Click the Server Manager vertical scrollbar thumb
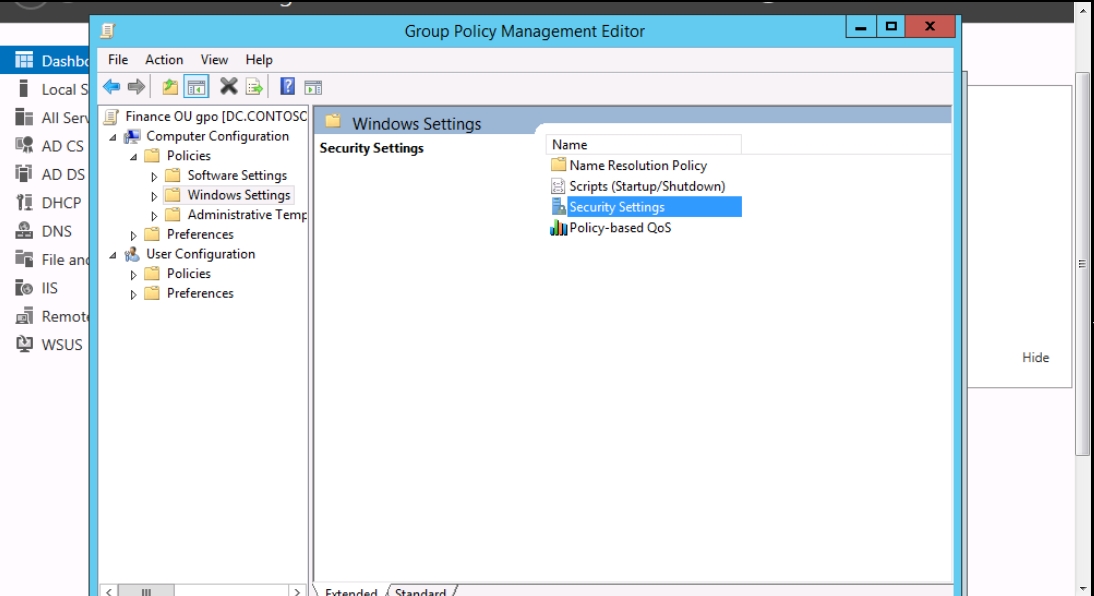1094x596 pixels. click(1082, 264)
